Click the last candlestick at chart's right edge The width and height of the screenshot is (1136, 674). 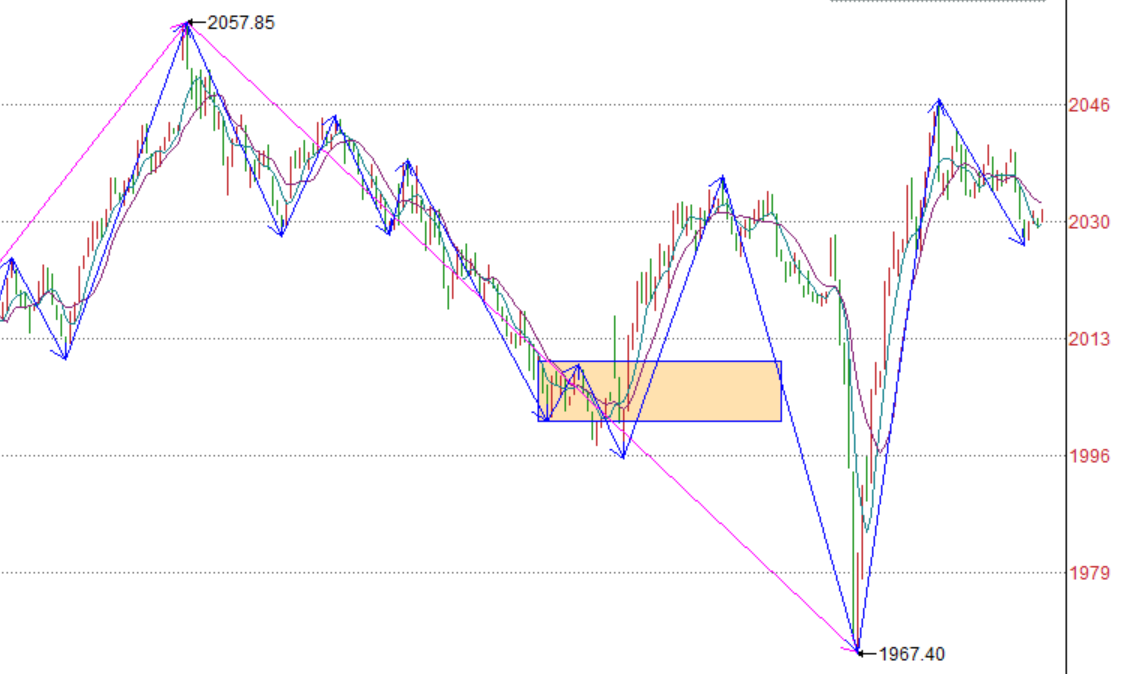coord(1042,215)
